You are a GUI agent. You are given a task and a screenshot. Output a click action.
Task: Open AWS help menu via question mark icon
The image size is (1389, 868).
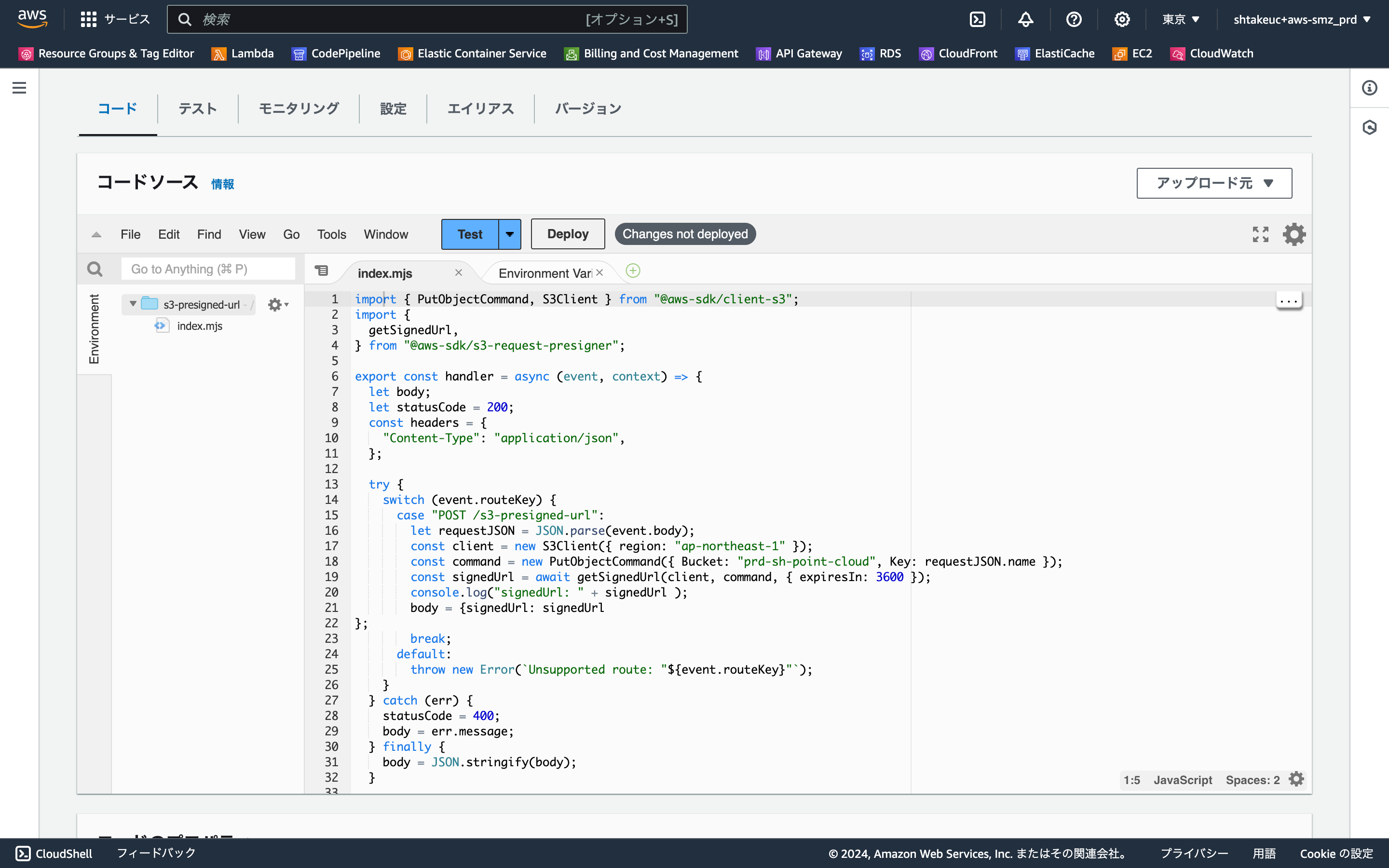(1074, 19)
